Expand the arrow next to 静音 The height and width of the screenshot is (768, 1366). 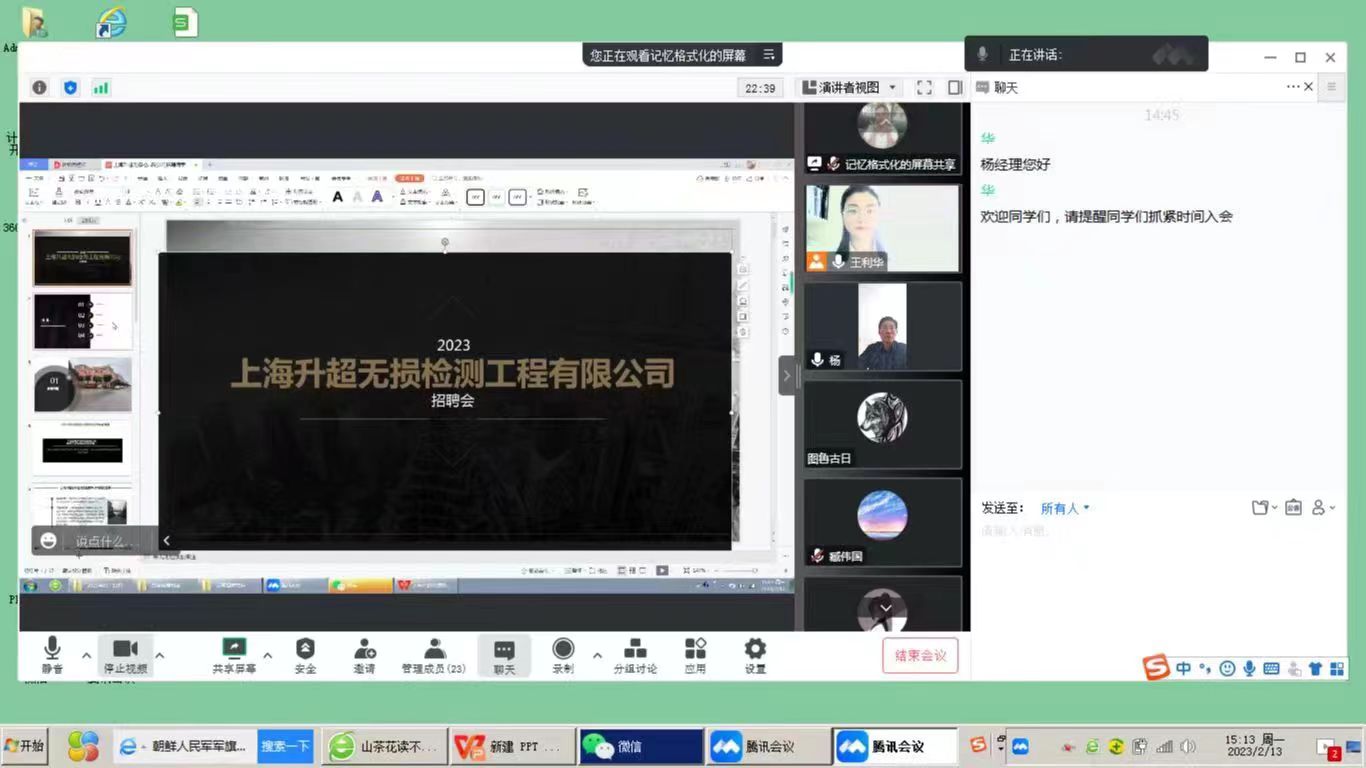coord(86,656)
